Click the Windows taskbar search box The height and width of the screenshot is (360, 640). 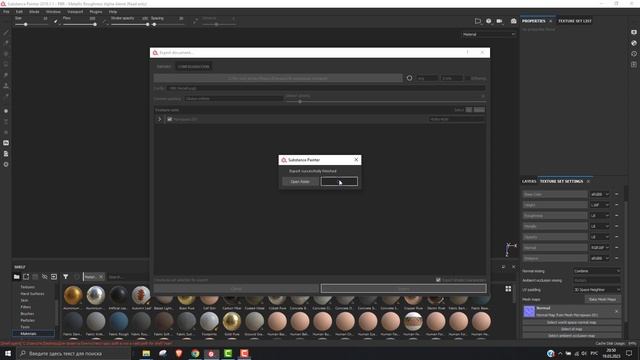coord(74,353)
